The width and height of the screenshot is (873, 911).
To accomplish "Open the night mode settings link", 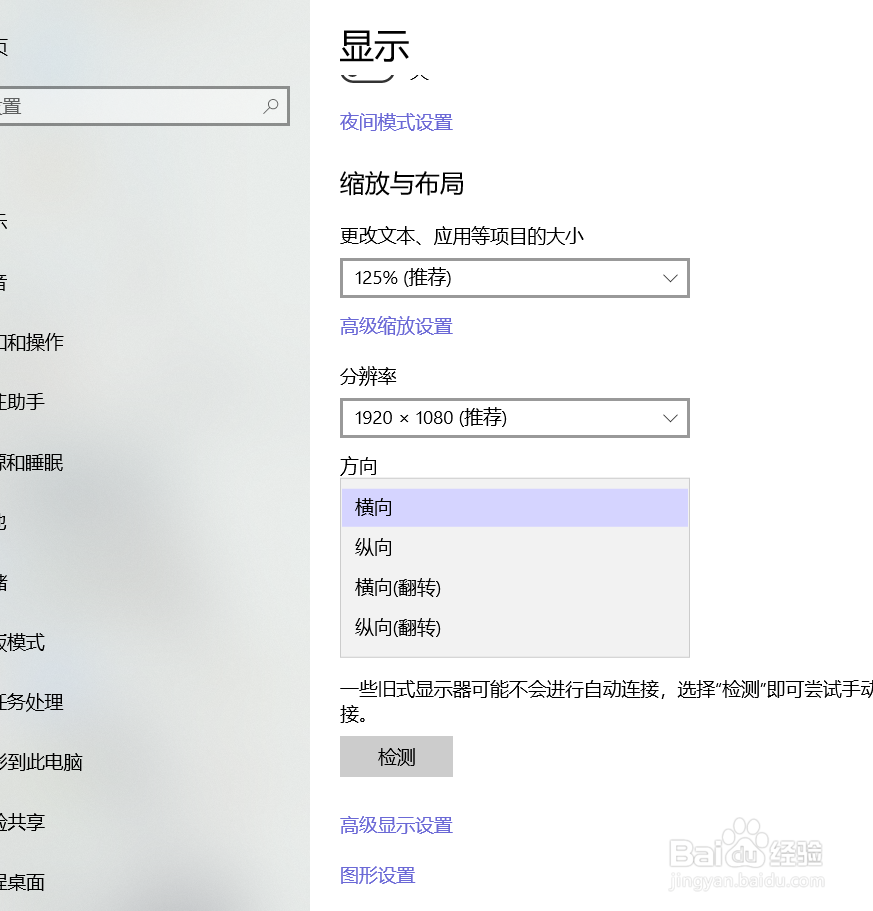I will pyautogui.click(x=396, y=122).
